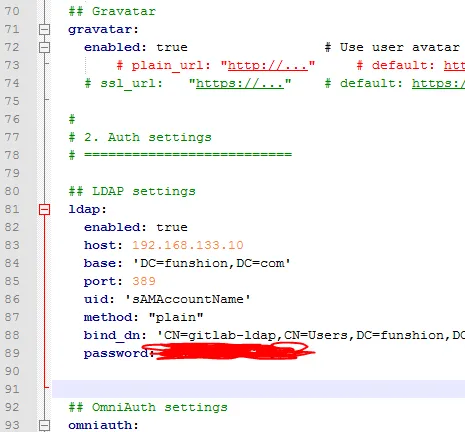
Task: Collapse fold marker on line 72
Action: 44,48
